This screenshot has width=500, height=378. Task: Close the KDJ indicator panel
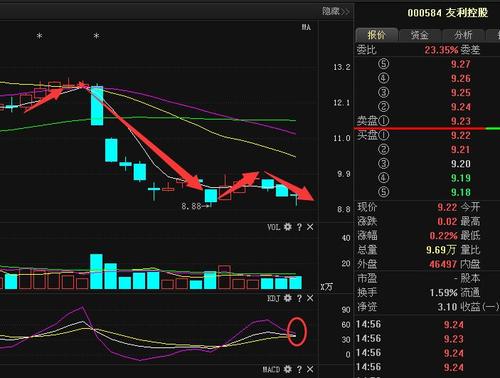[310, 298]
